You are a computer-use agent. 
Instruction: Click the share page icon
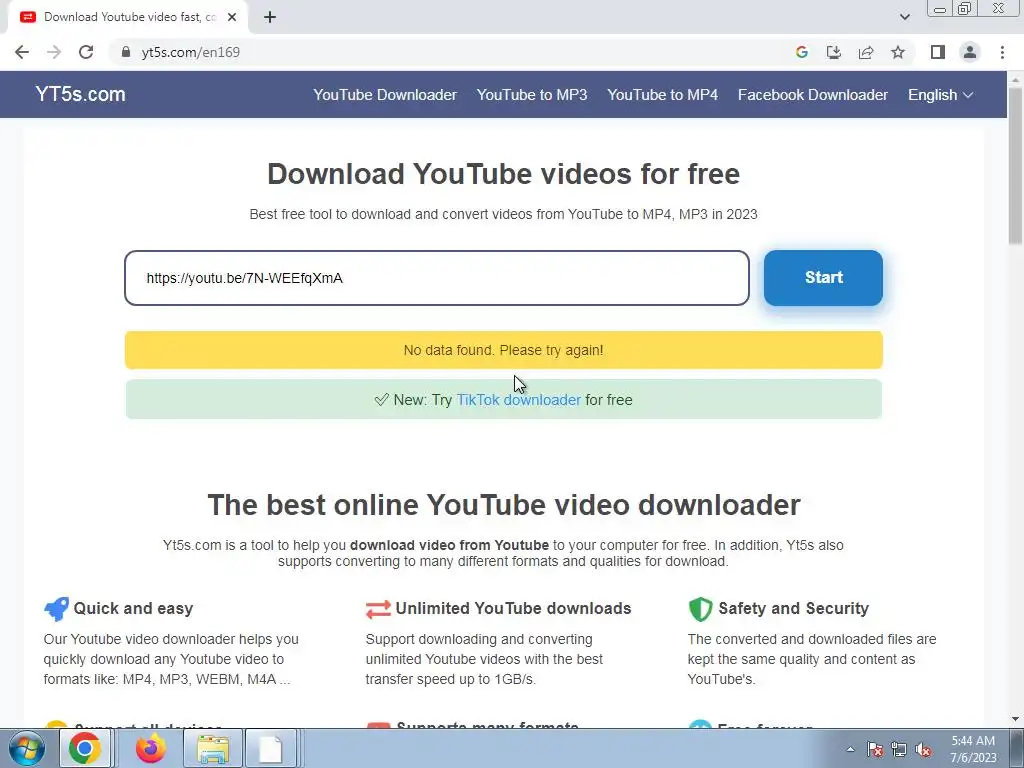pos(866,52)
